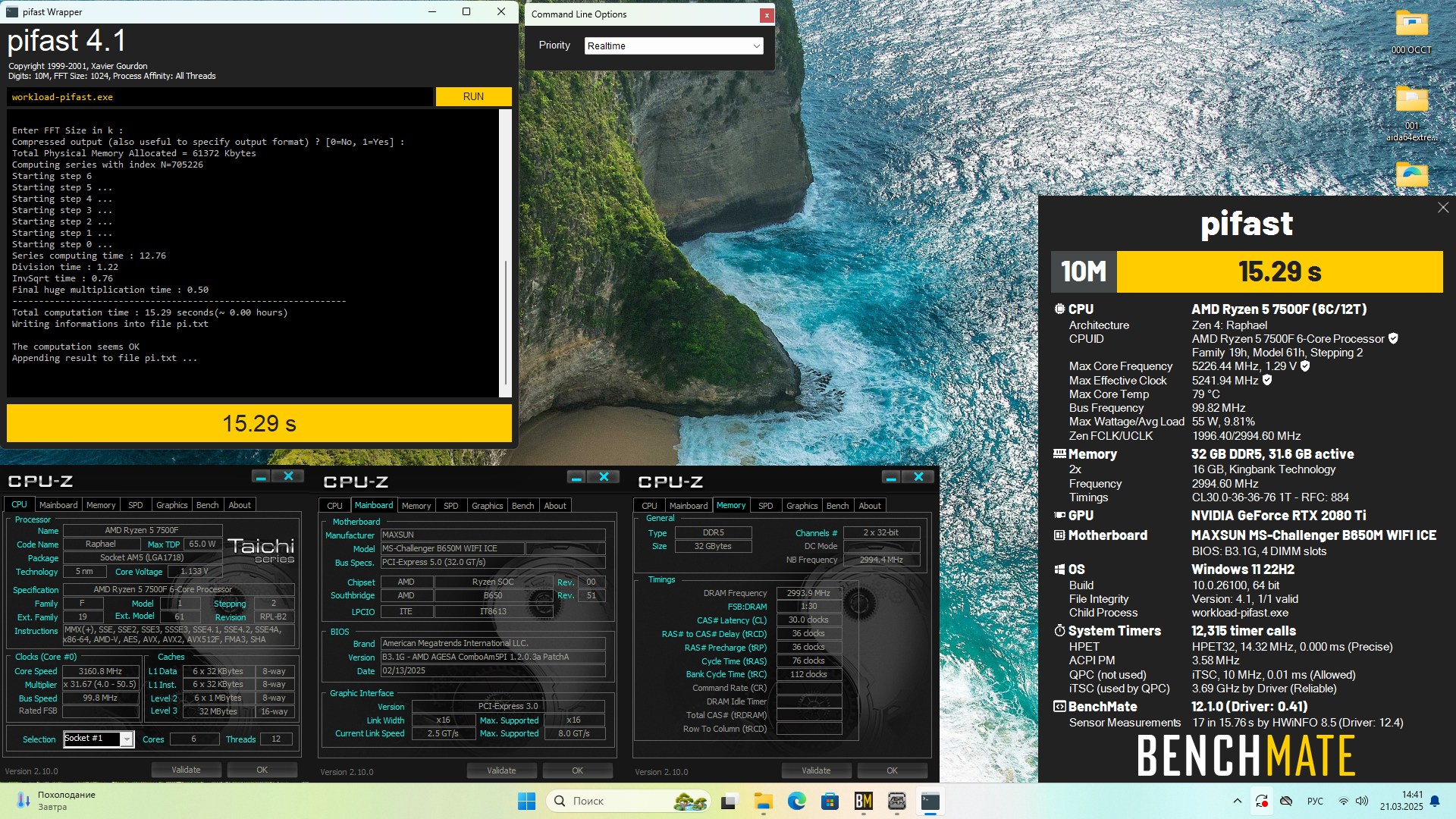Screen dimensions: 1456x819
Task: Open SPD tab in first CPU-Z window
Action: 136,505
